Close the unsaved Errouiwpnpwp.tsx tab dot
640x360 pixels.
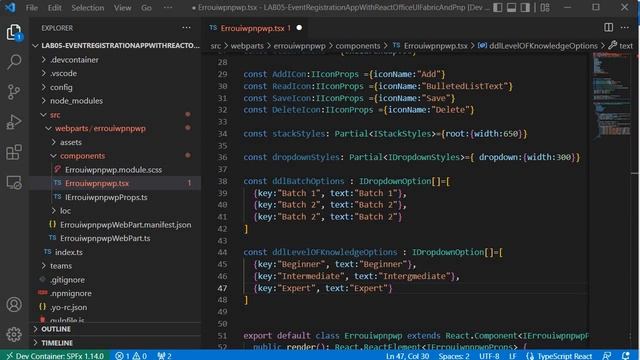299,28
